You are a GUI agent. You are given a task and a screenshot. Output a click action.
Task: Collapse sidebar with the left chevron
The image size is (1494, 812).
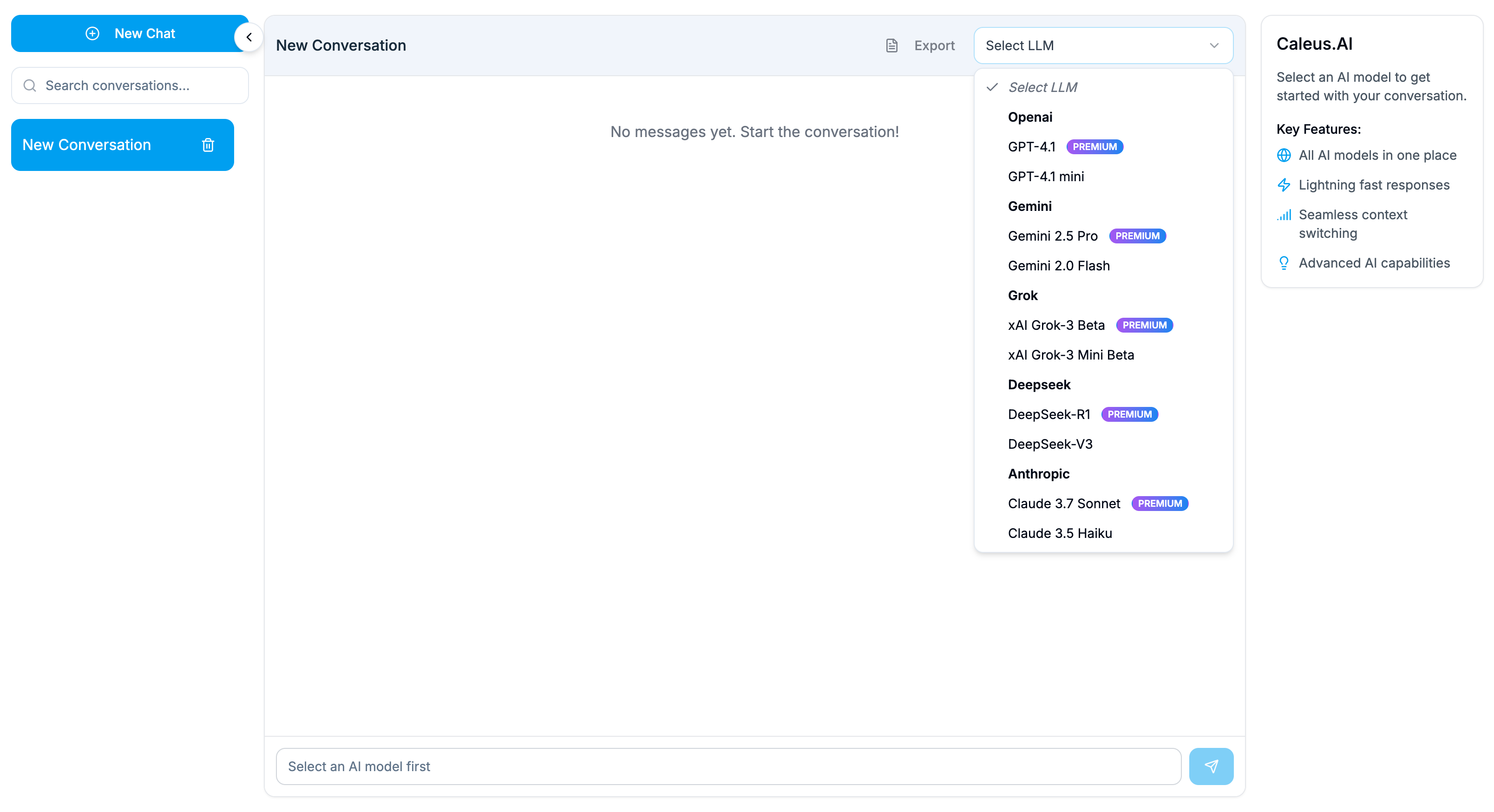(249, 37)
